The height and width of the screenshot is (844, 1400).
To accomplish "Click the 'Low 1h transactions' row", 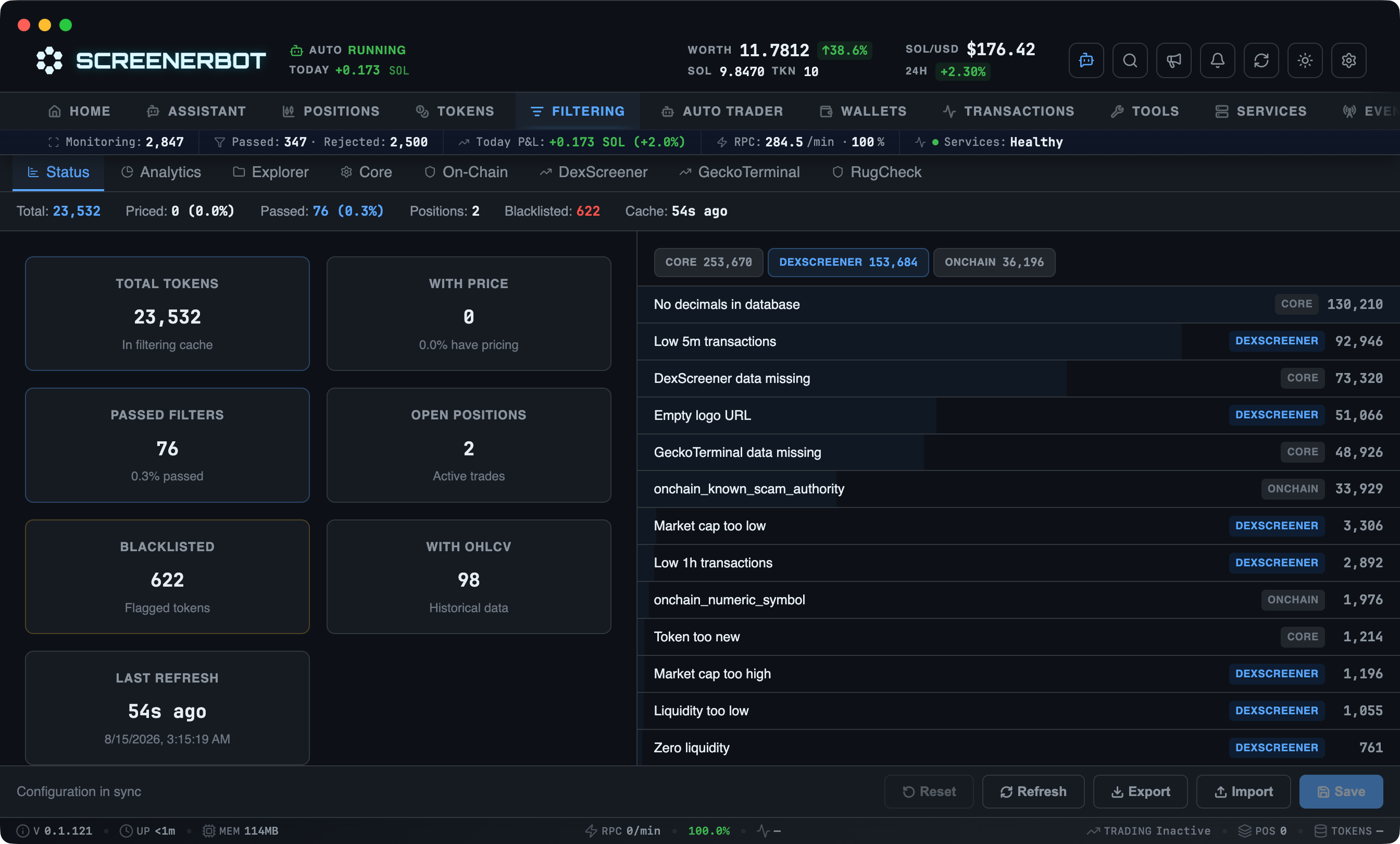I will 1018,563.
